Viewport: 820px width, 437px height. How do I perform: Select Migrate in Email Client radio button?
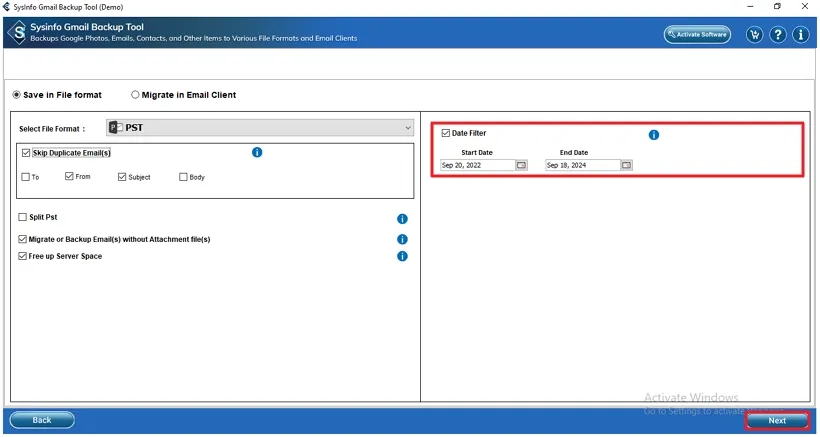coord(135,95)
